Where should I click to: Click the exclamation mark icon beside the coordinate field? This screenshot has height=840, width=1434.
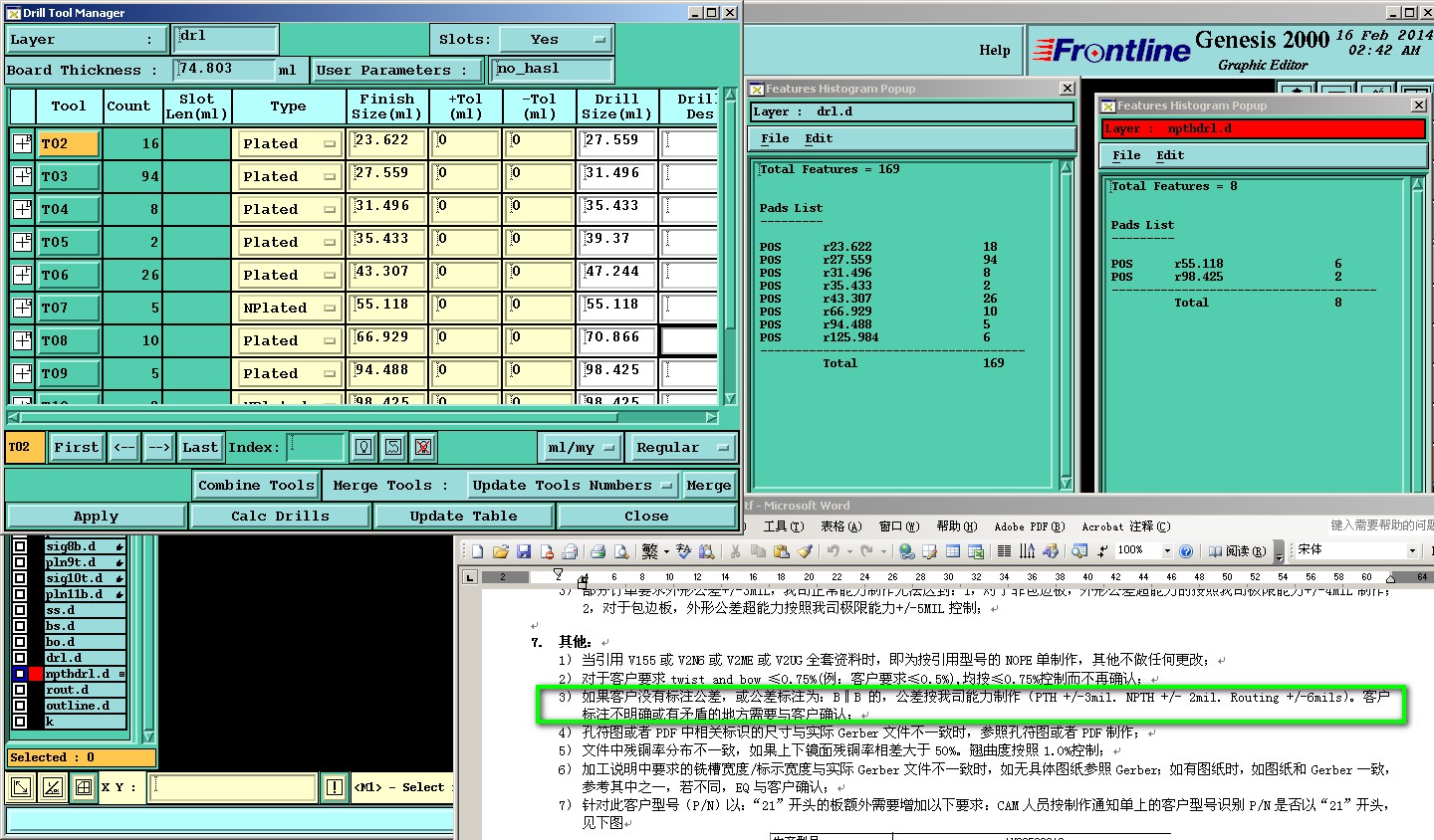(x=335, y=787)
